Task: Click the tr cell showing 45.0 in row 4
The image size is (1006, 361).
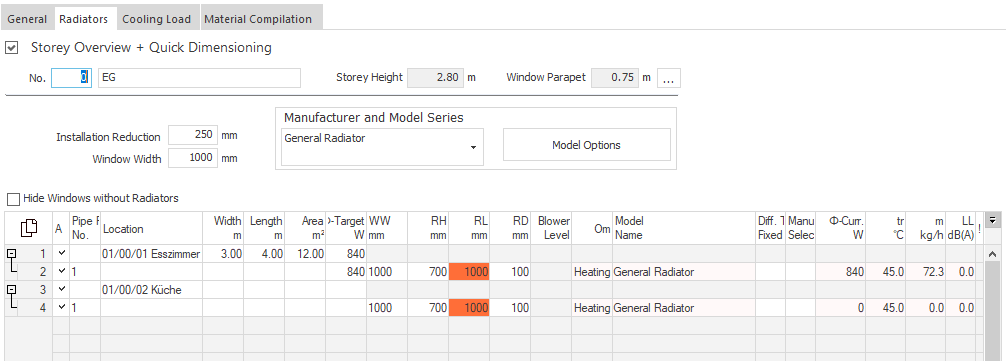Action: tap(885, 308)
